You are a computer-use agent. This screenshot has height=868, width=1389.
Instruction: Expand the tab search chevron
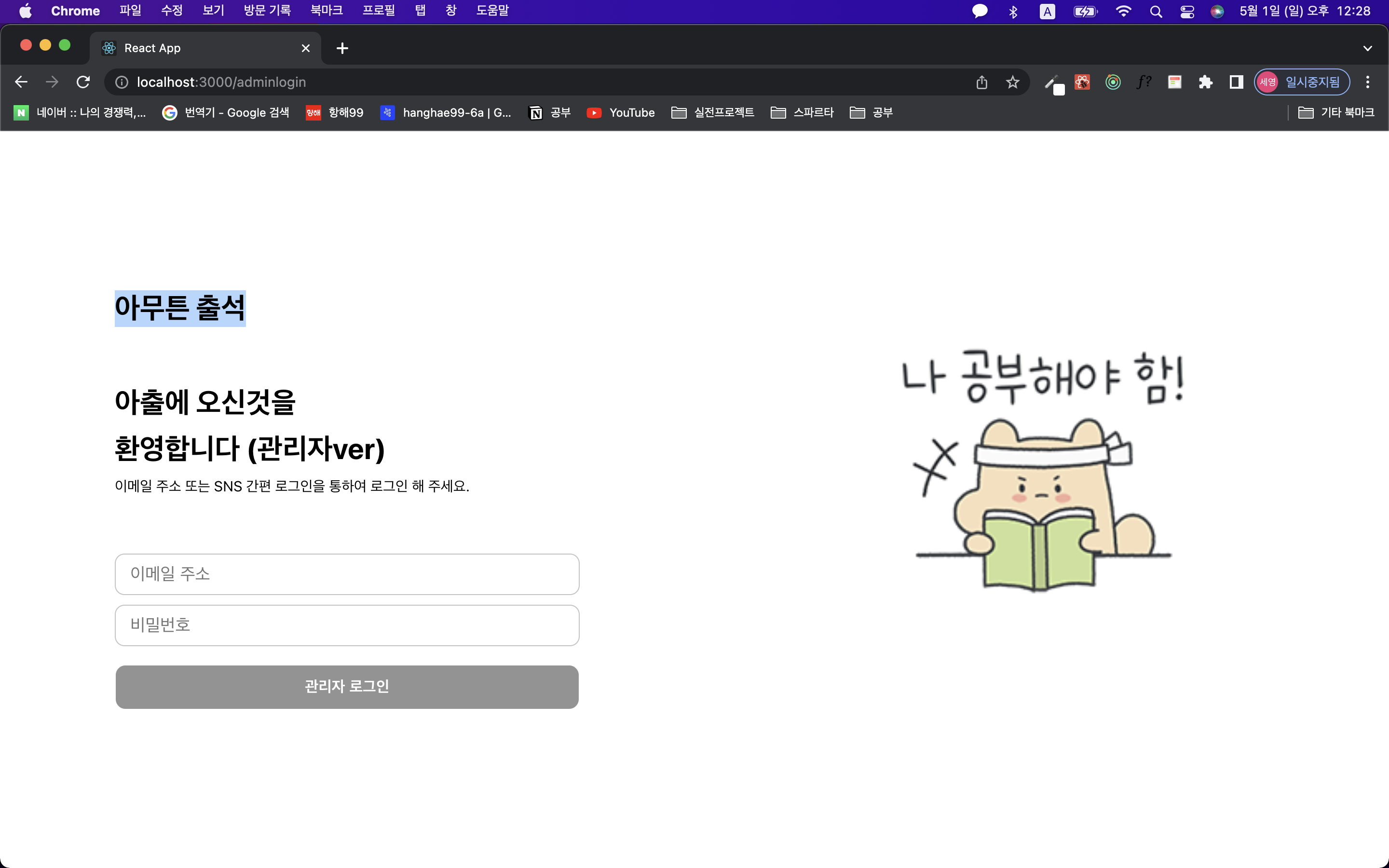coord(1367,48)
